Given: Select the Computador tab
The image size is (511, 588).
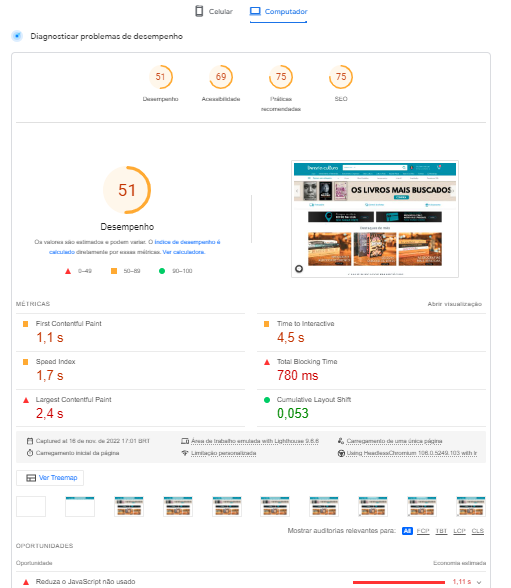Looking at the screenshot, I should [x=279, y=12].
